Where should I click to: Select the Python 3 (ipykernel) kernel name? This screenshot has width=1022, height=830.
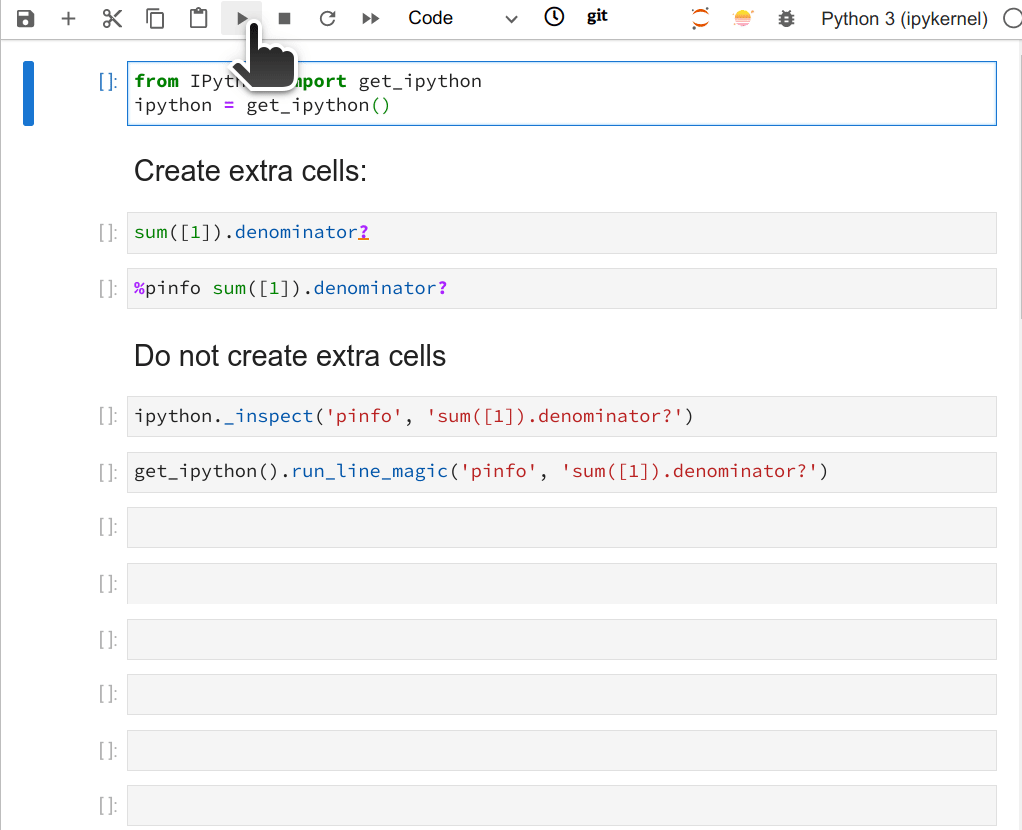tap(903, 18)
